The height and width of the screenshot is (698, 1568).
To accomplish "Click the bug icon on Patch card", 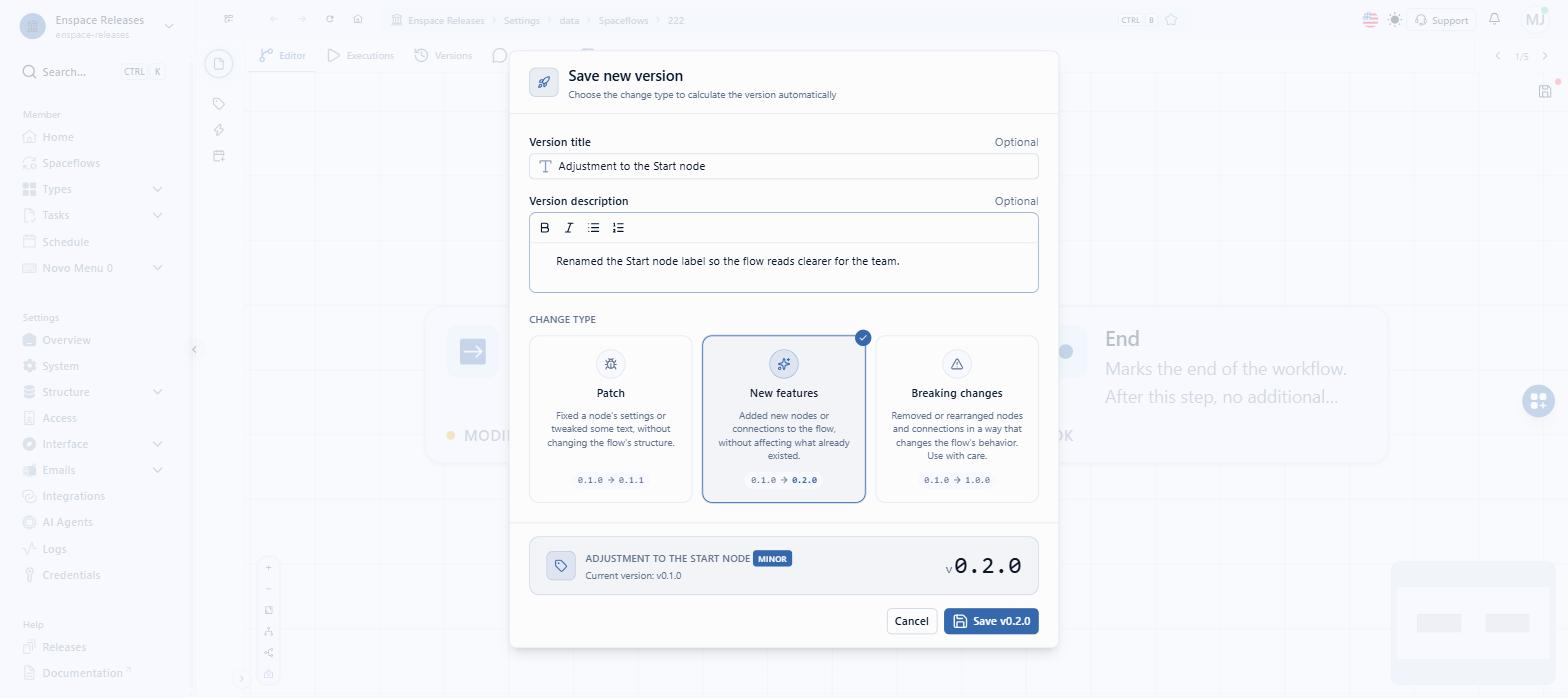I will [611, 364].
